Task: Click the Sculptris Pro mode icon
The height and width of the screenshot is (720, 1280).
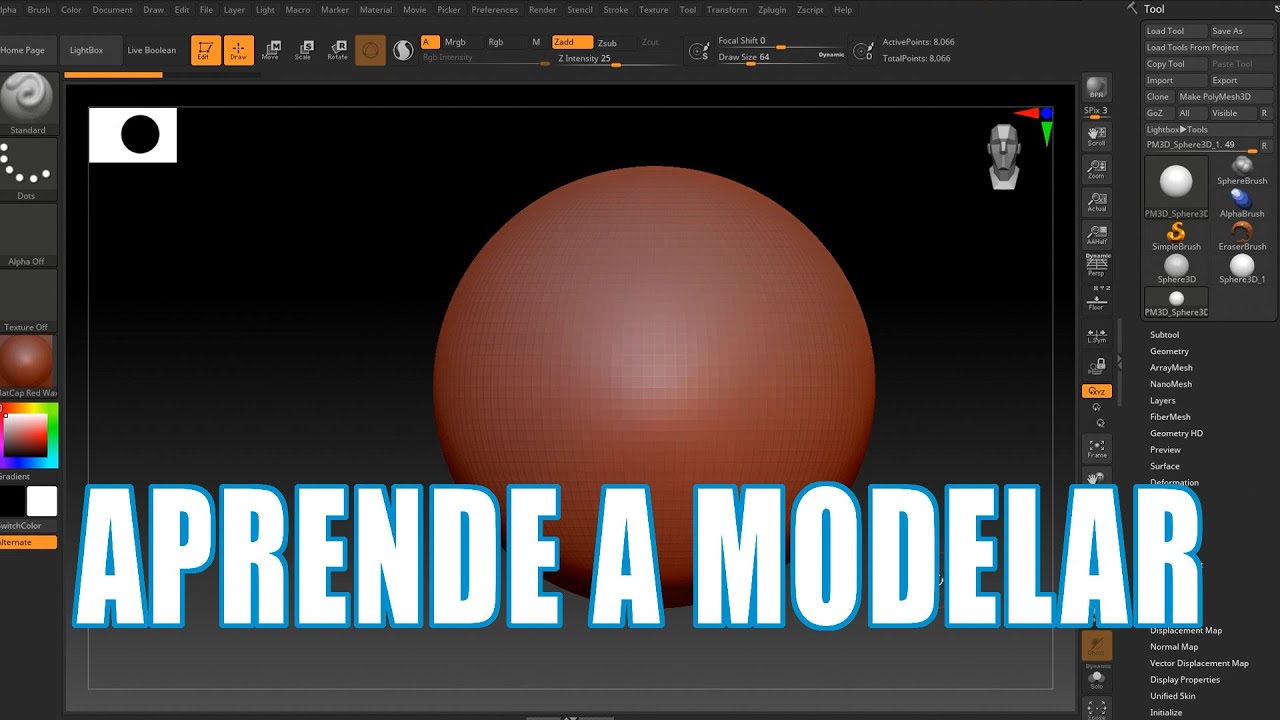Action: point(403,50)
